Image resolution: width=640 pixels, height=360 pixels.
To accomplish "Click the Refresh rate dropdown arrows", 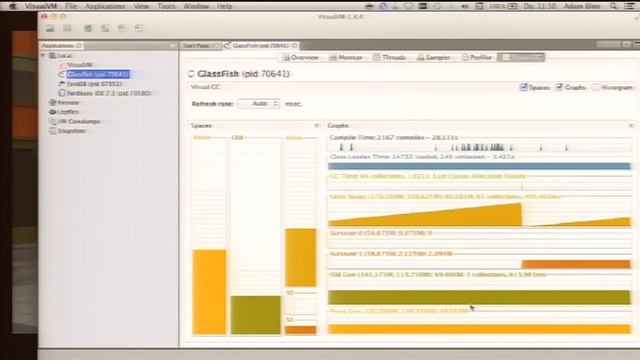I will pyautogui.click(x=276, y=104).
